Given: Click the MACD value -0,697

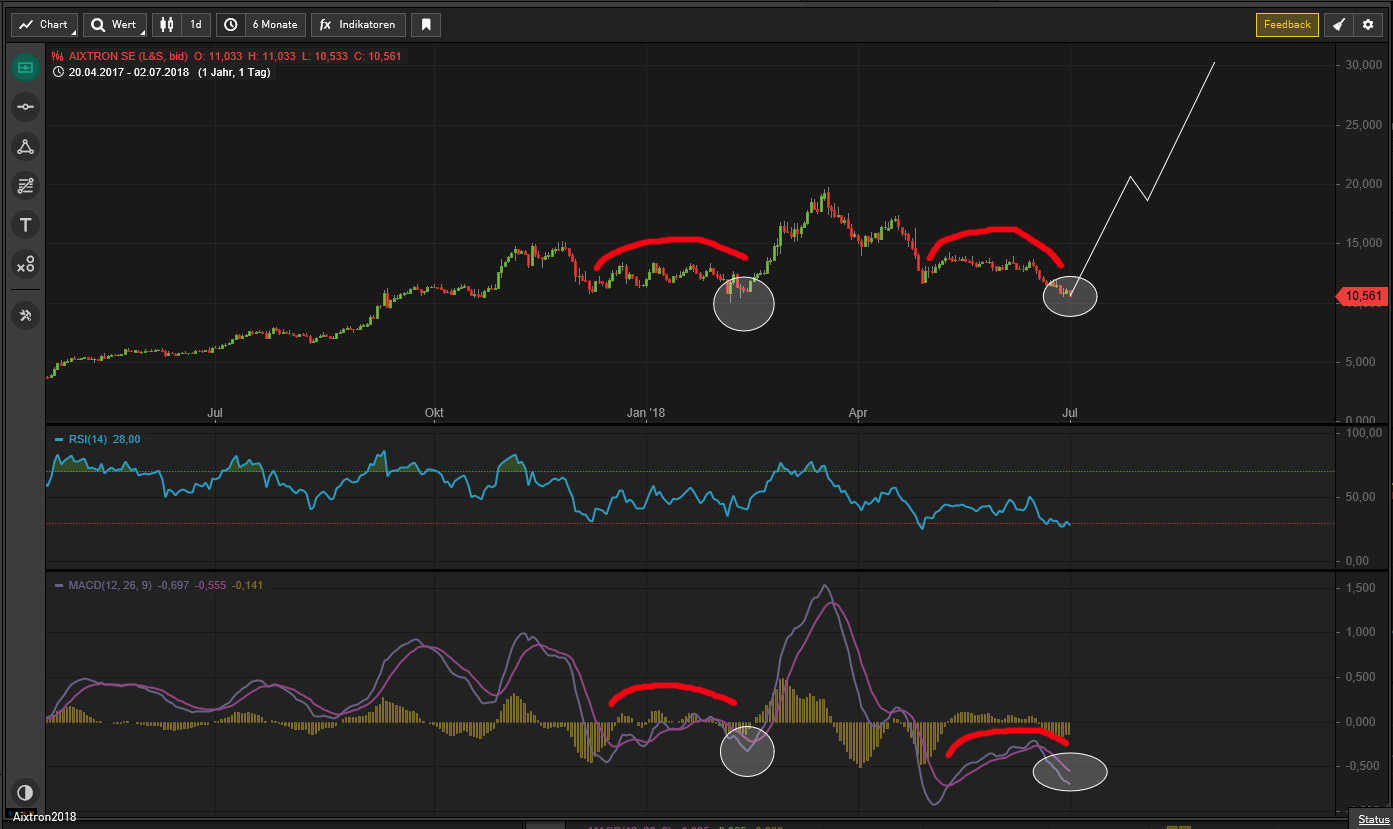Looking at the screenshot, I should pyautogui.click(x=173, y=585).
